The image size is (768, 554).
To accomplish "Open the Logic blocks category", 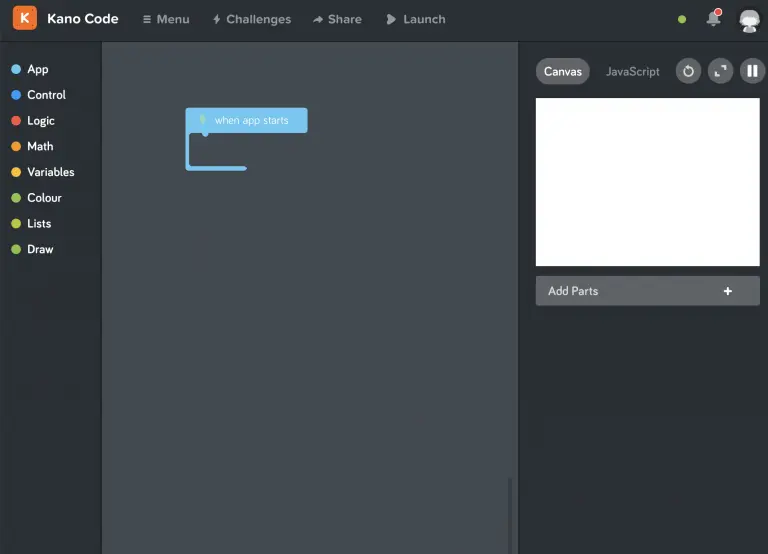I will click(x=40, y=121).
